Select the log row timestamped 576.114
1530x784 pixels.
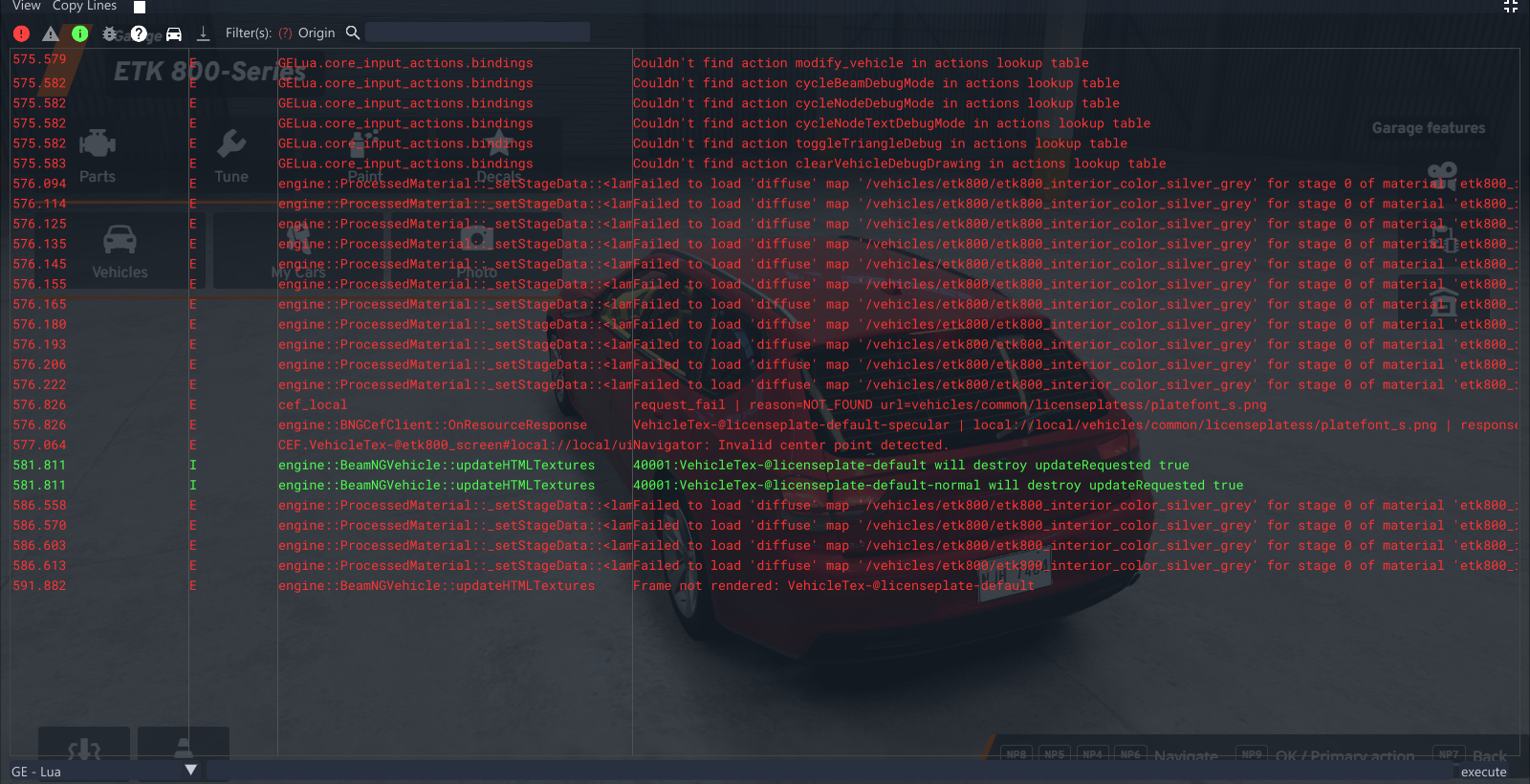point(765,204)
